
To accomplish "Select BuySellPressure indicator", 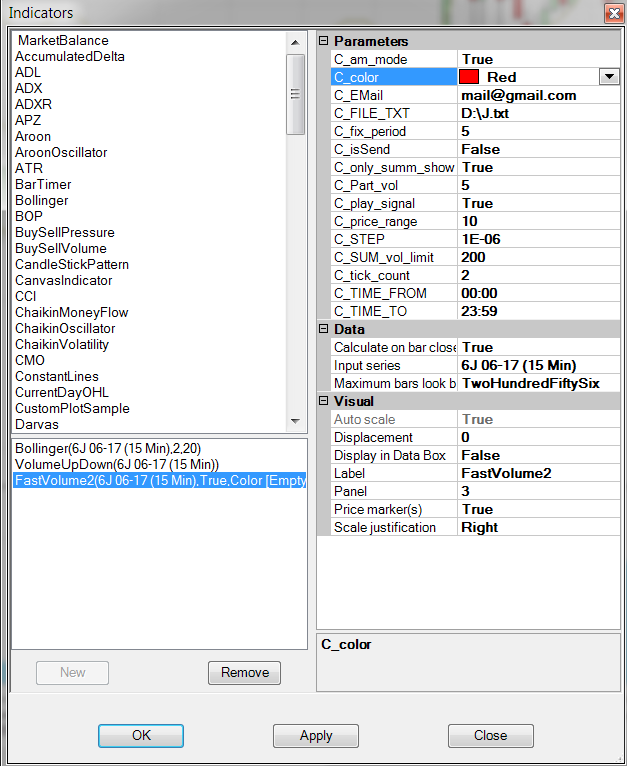I will coord(65,233).
